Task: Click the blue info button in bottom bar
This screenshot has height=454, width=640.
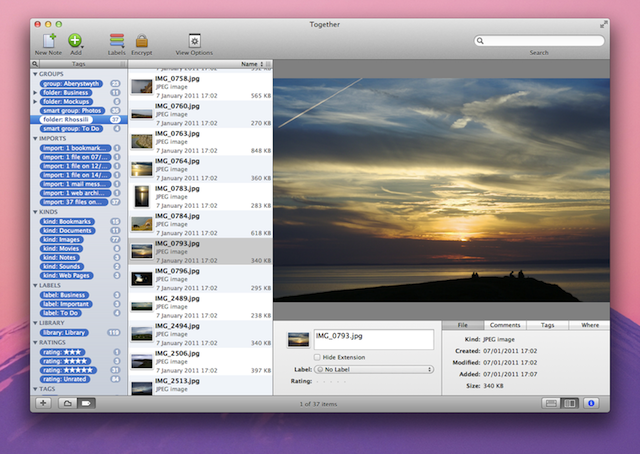Action: (x=591, y=403)
